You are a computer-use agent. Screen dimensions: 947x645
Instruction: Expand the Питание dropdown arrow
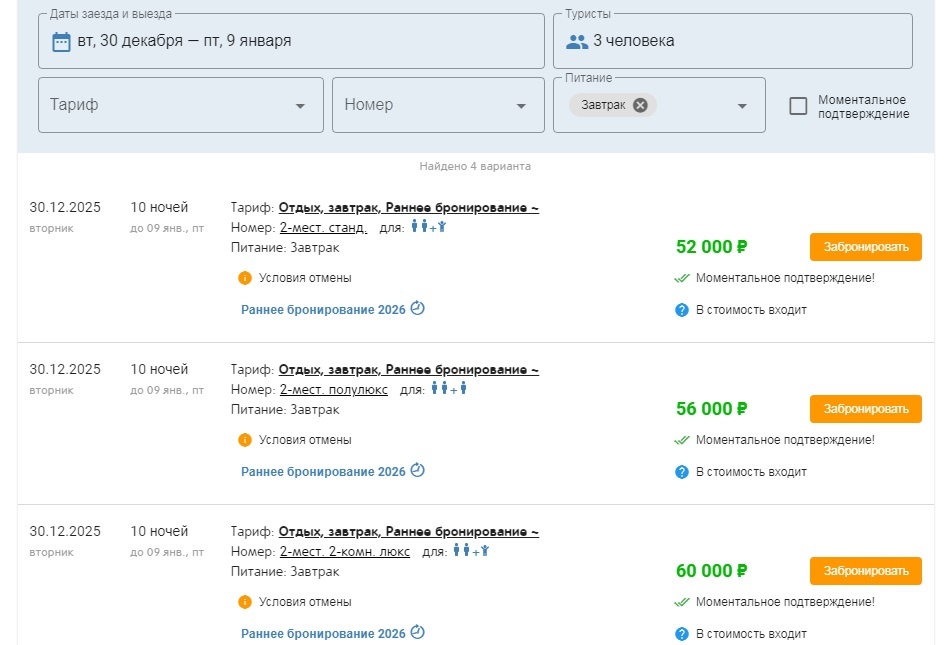coord(742,106)
